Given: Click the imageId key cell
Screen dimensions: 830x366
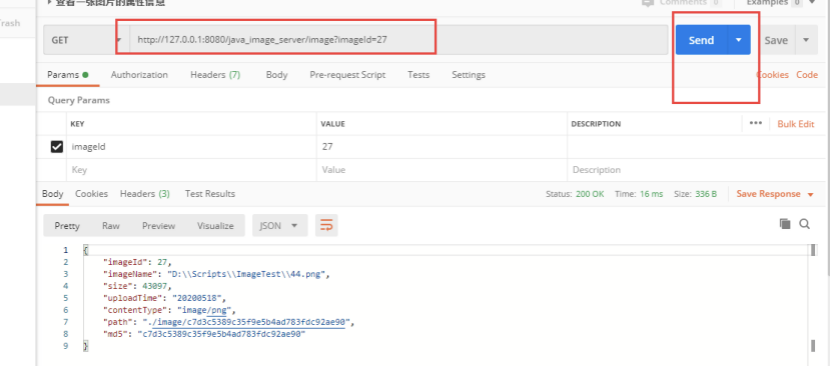Looking at the screenshot, I should [x=192, y=147].
